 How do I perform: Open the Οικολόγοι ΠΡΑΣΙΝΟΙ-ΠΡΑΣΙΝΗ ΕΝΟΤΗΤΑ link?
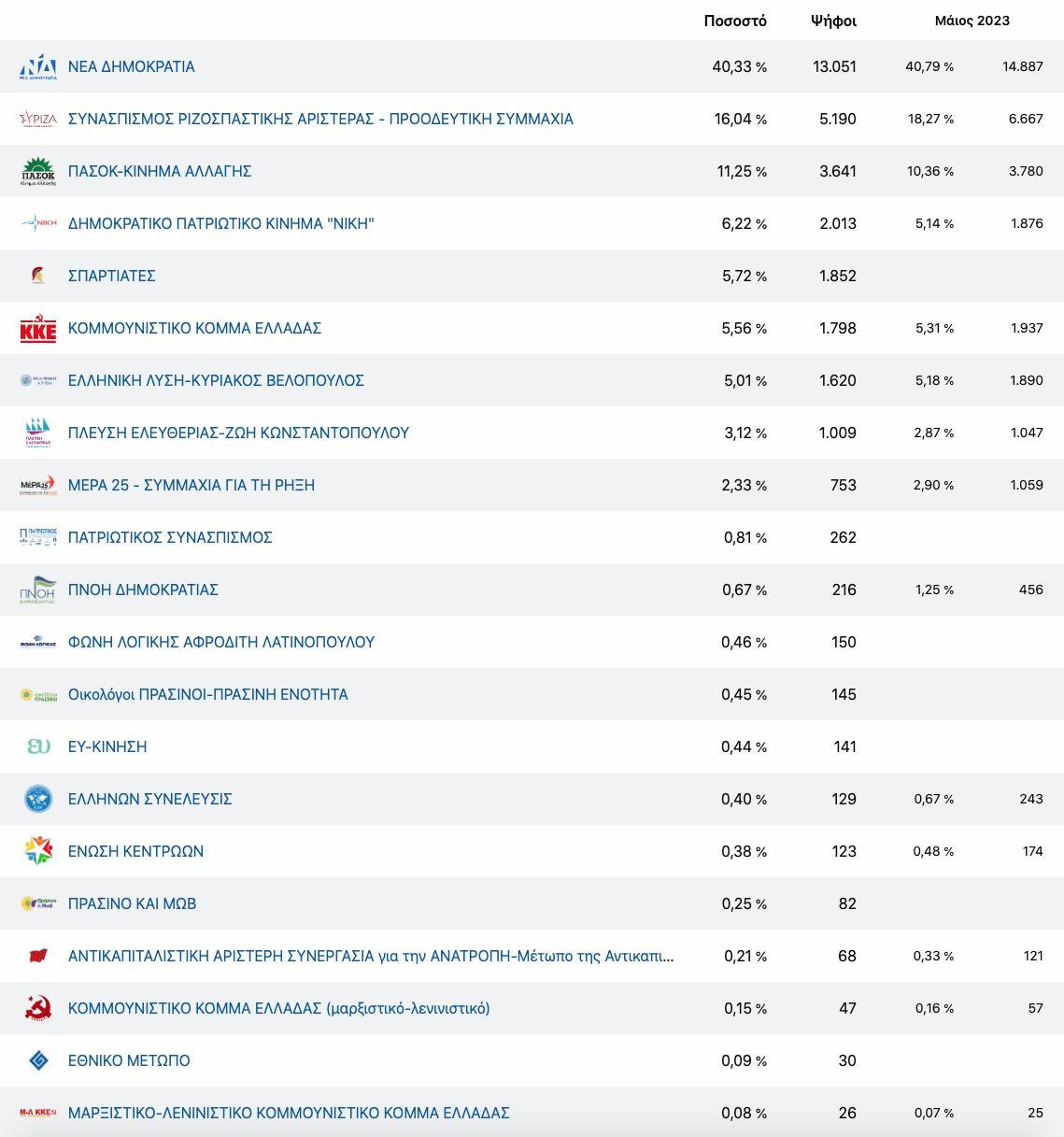click(x=208, y=694)
